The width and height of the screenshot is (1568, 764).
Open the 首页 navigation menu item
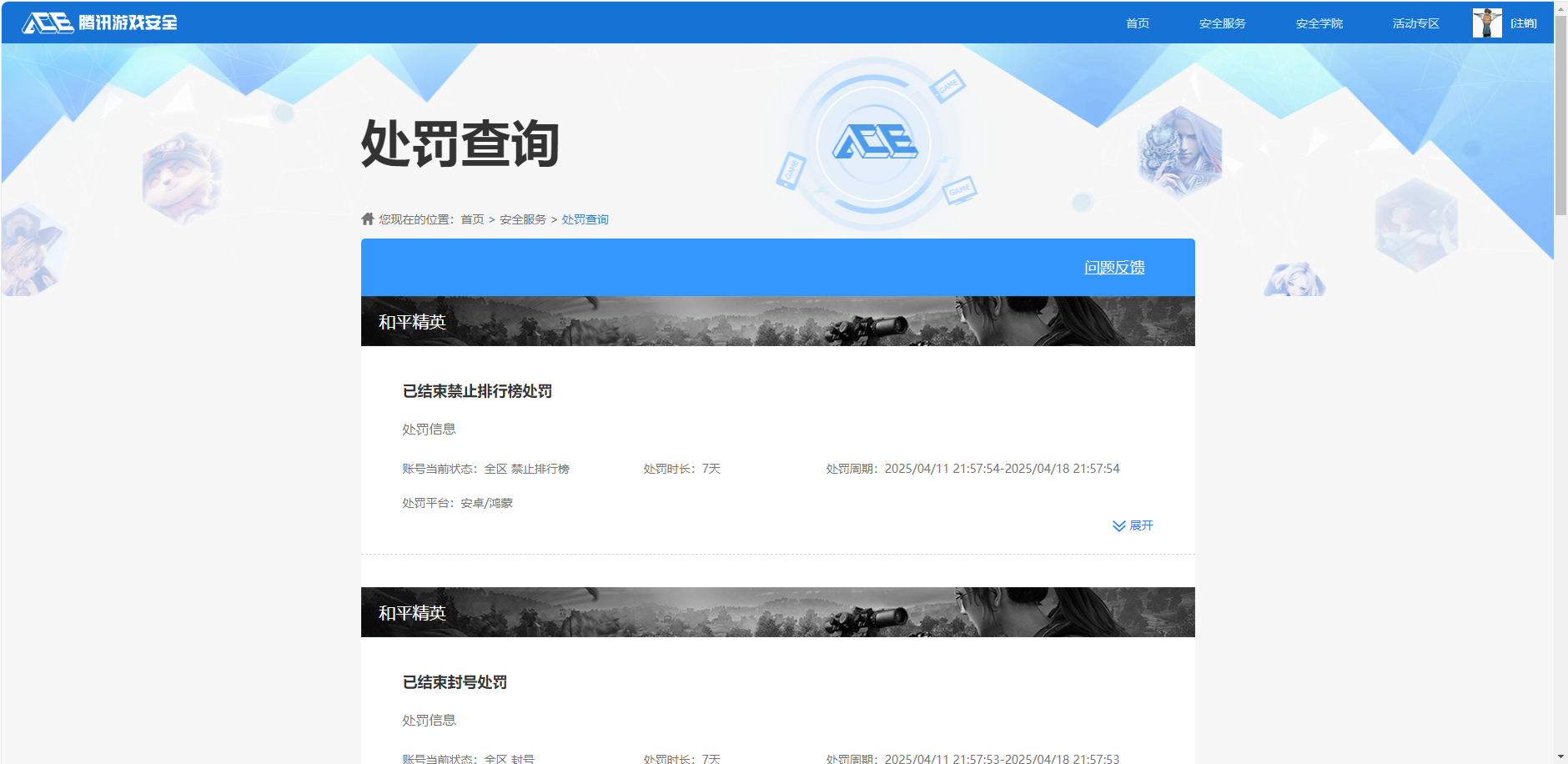pyautogui.click(x=1137, y=23)
